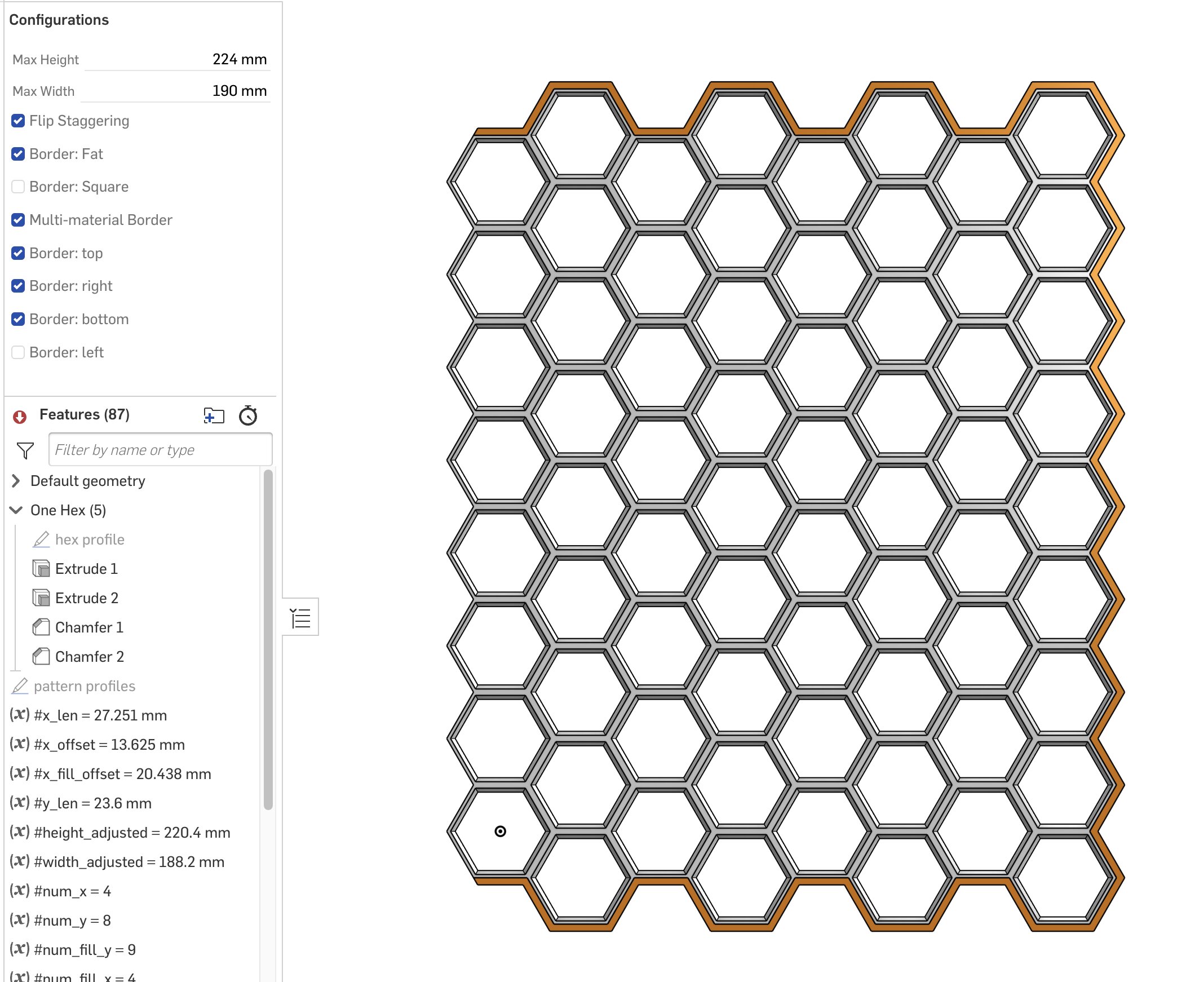Disable the Multi-material Border checkbox
1204x982 pixels.
(x=18, y=220)
